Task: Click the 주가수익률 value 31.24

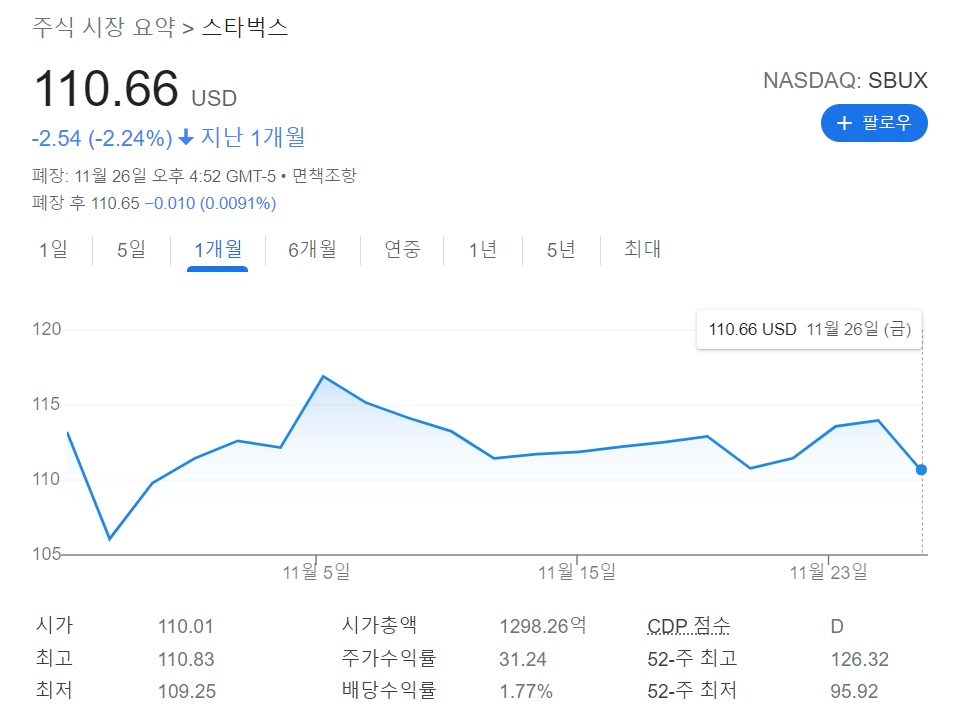Action: pos(523,660)
